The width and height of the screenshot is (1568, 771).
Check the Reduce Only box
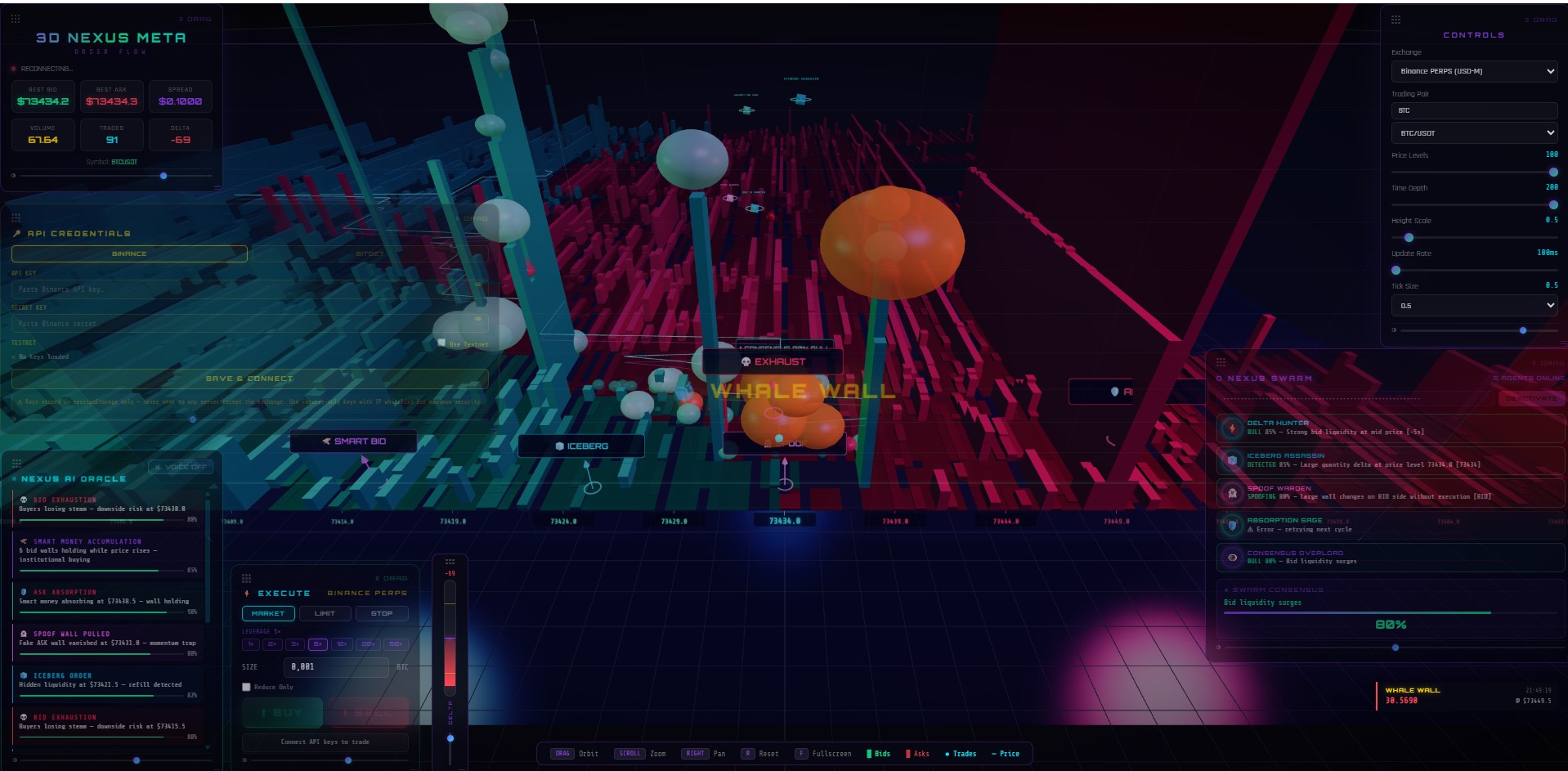[x=247, y=687]
